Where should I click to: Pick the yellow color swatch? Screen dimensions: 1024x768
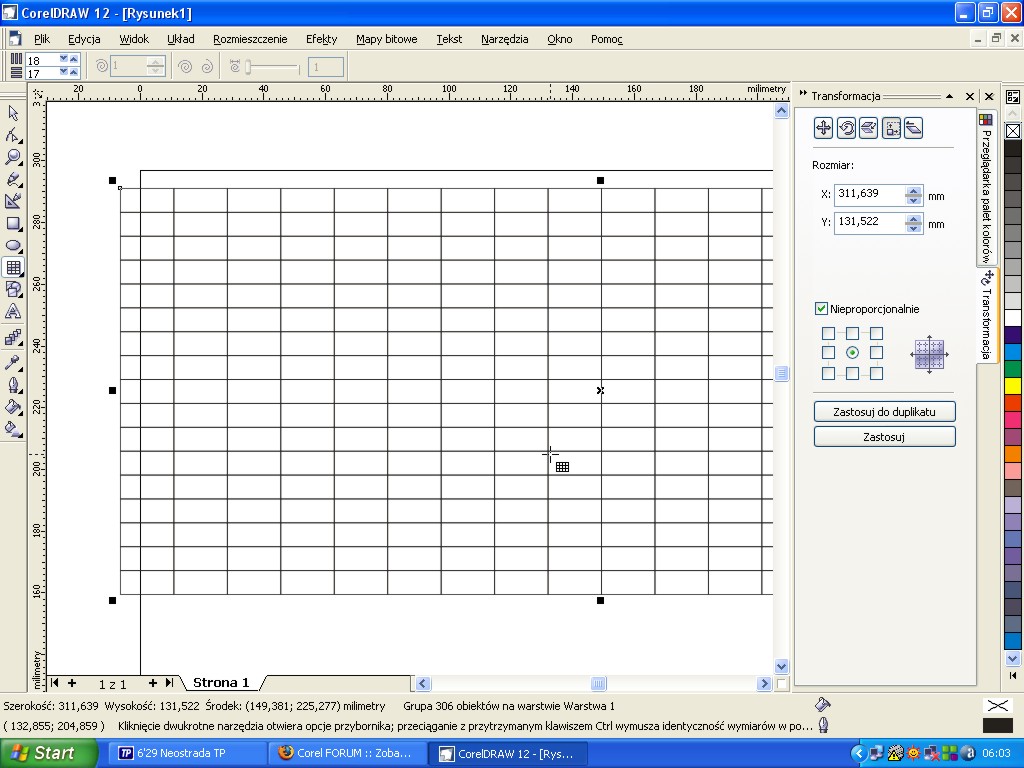click(x=1013, y=386)
